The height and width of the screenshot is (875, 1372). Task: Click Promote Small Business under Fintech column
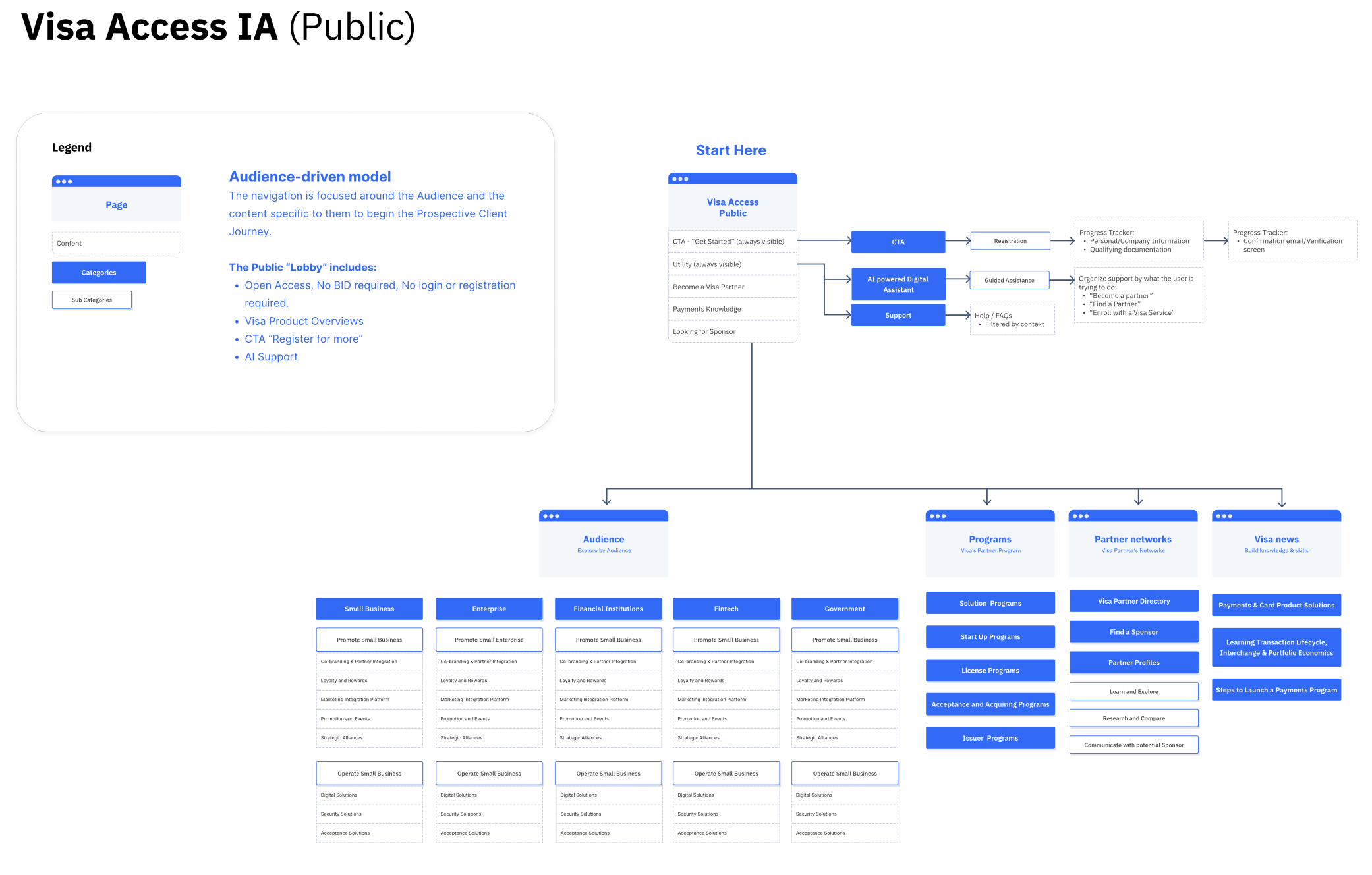pos(726,640)
